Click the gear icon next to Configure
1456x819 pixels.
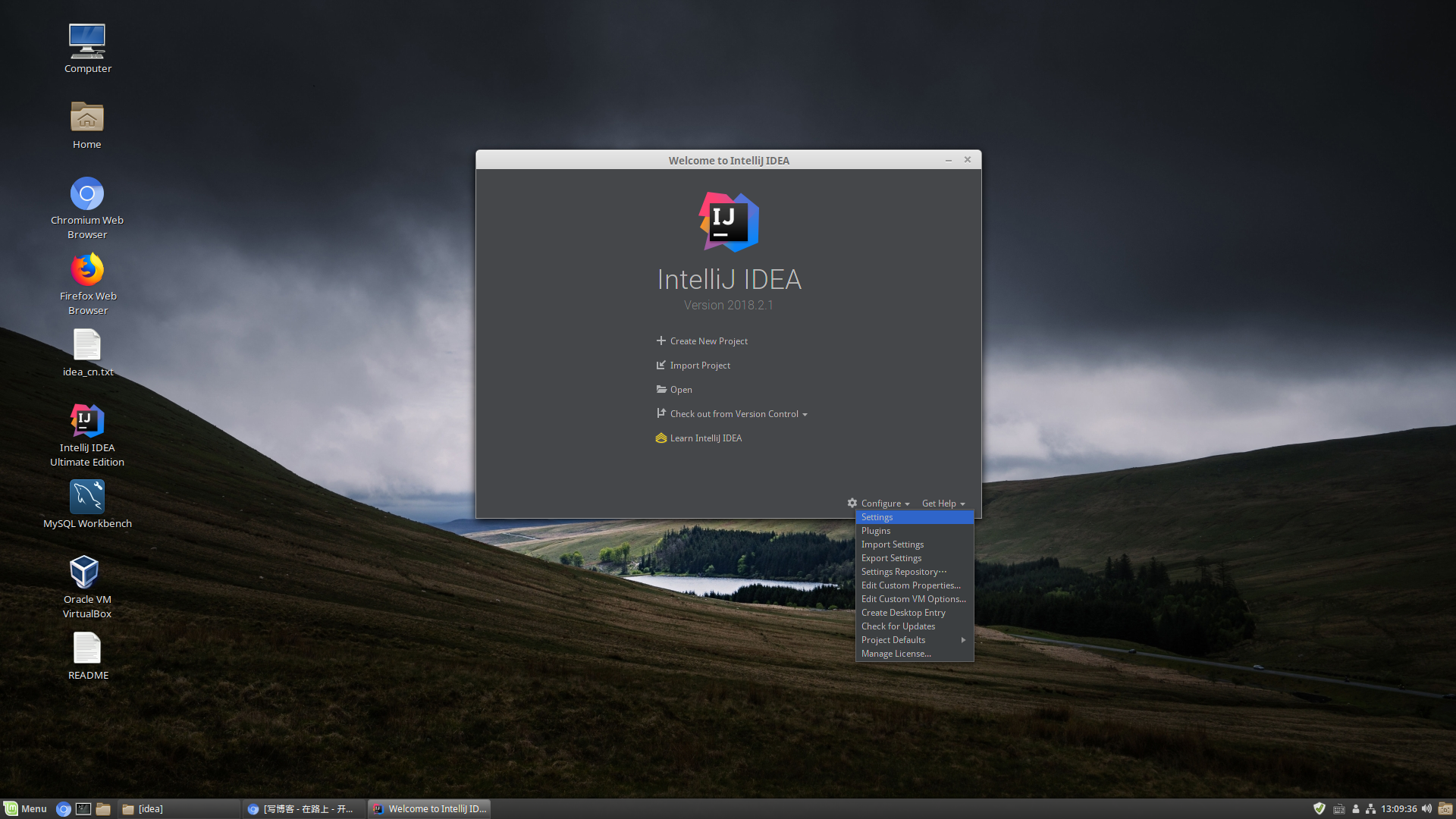(852, 503)
